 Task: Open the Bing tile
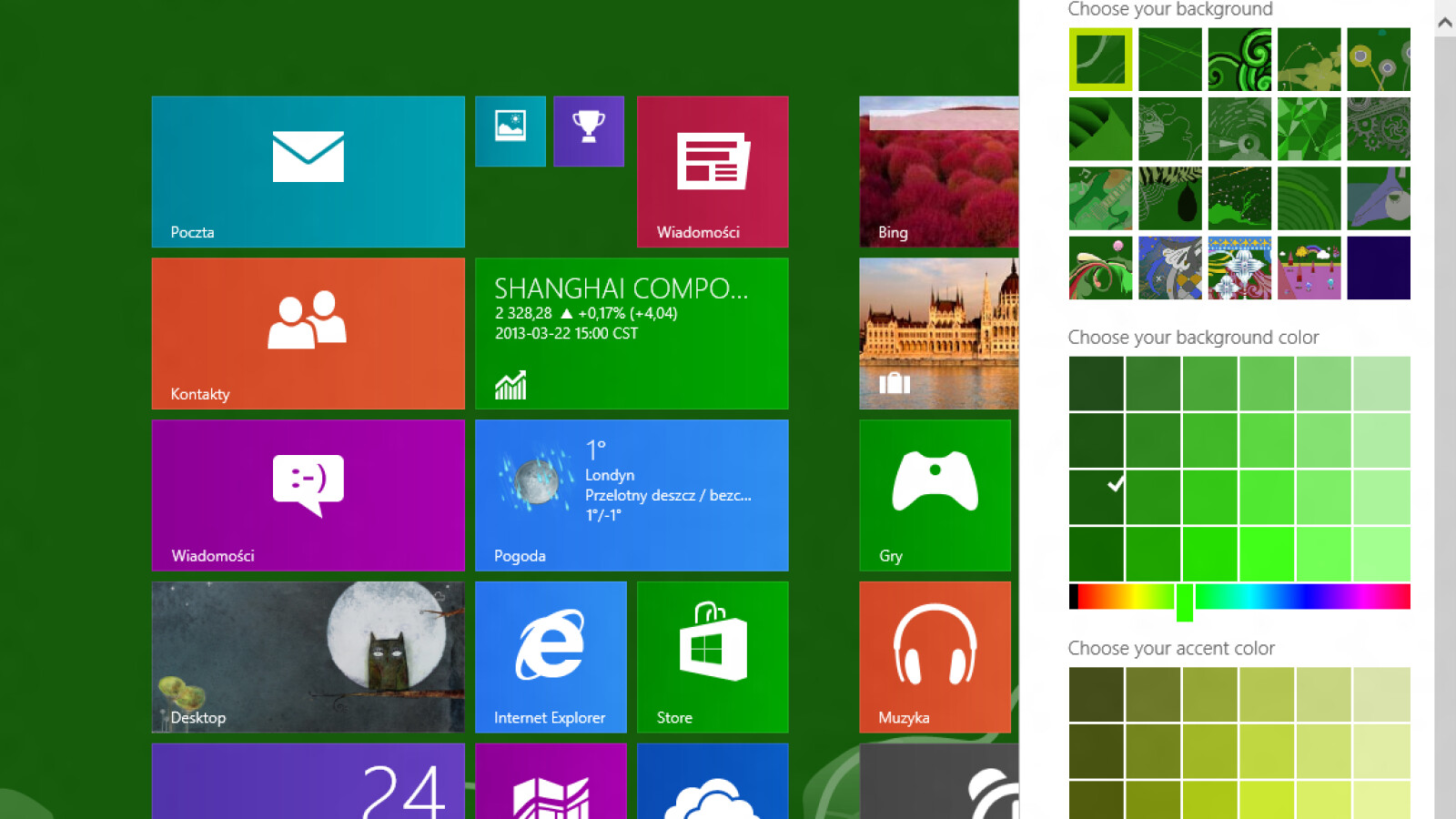pos(937,173)
